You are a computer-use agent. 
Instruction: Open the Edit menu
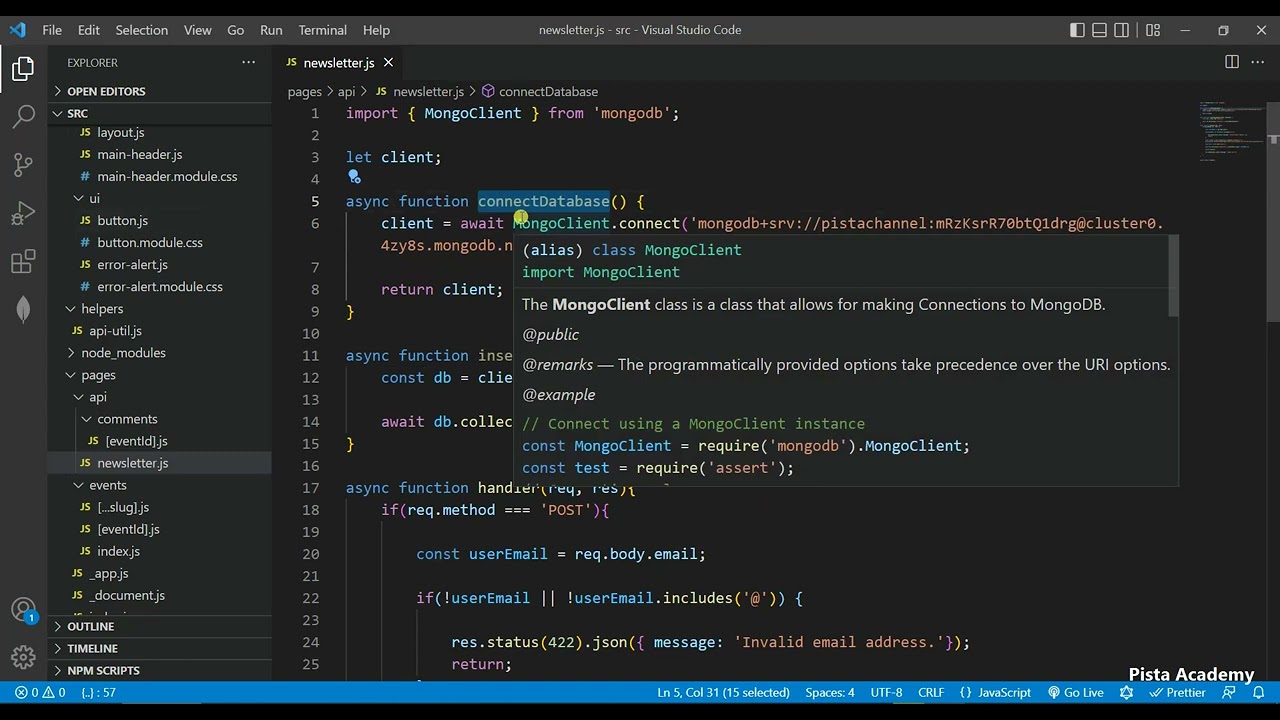point(89,30)
